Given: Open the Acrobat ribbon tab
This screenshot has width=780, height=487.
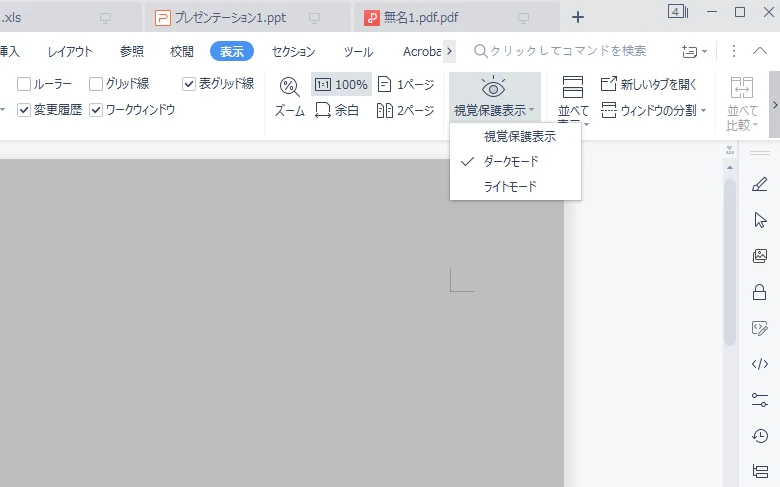Looking at the screenshot, I should click(422, 51).
